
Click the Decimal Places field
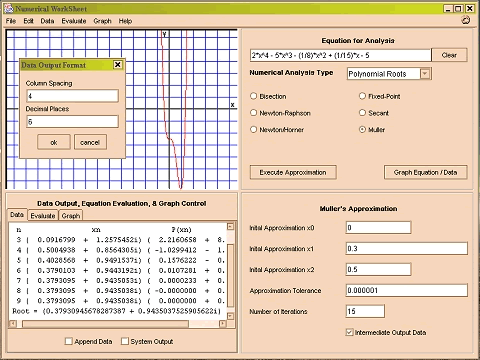pos(72,122)
